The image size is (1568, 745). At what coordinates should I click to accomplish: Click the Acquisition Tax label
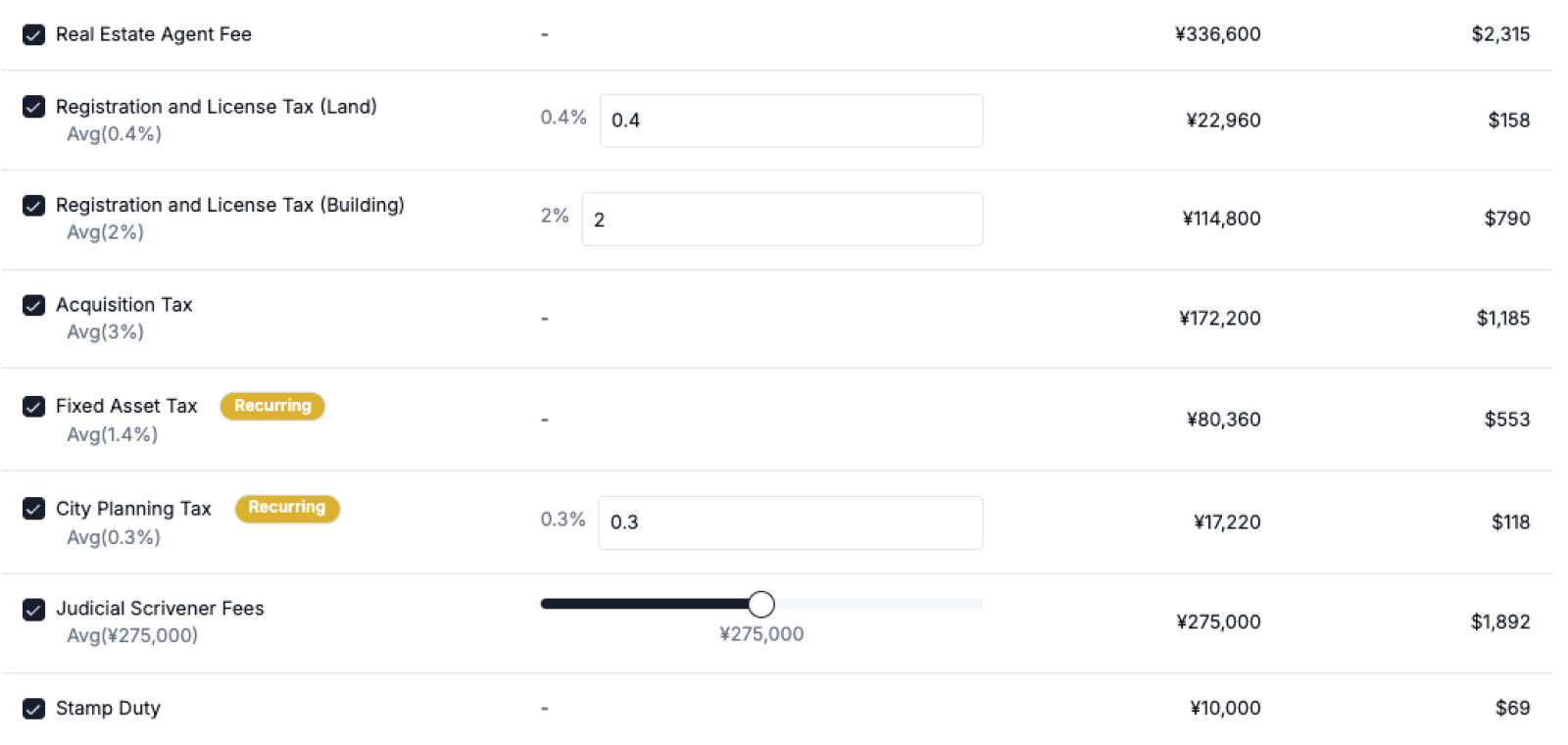[x=124, y=305]
